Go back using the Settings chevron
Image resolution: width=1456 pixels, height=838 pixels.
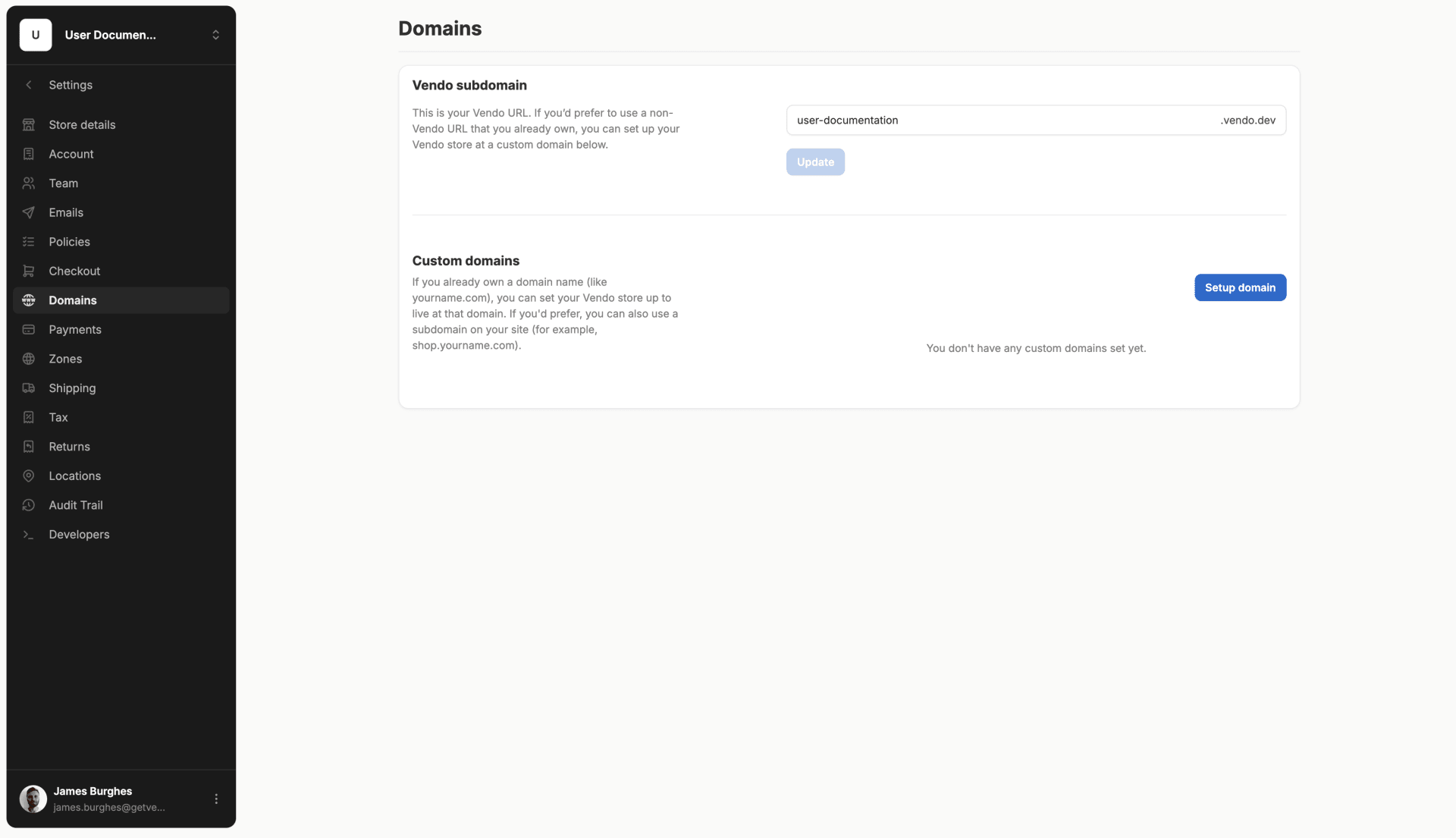click(29, 85)
